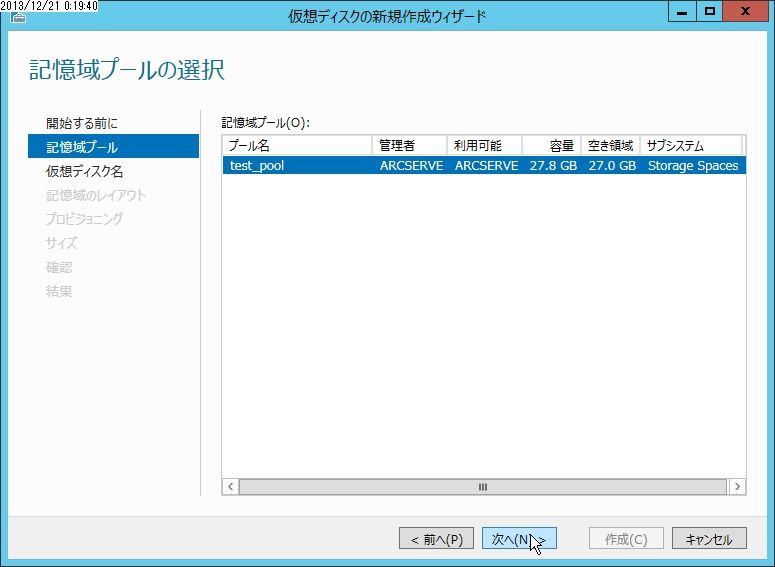Click the Storage Spaces subsystem cell

[x=693, y=165]
